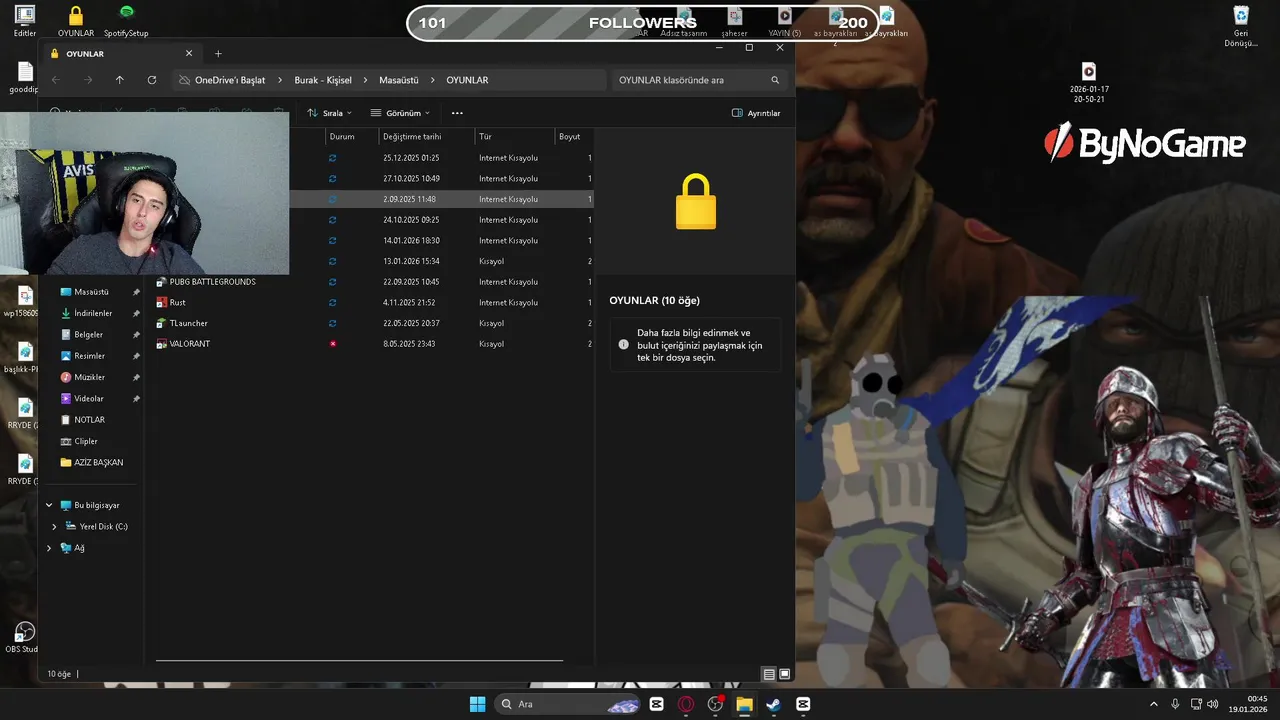Open AZİZ BAŞKAN folder in sidebar

point(92,463)
